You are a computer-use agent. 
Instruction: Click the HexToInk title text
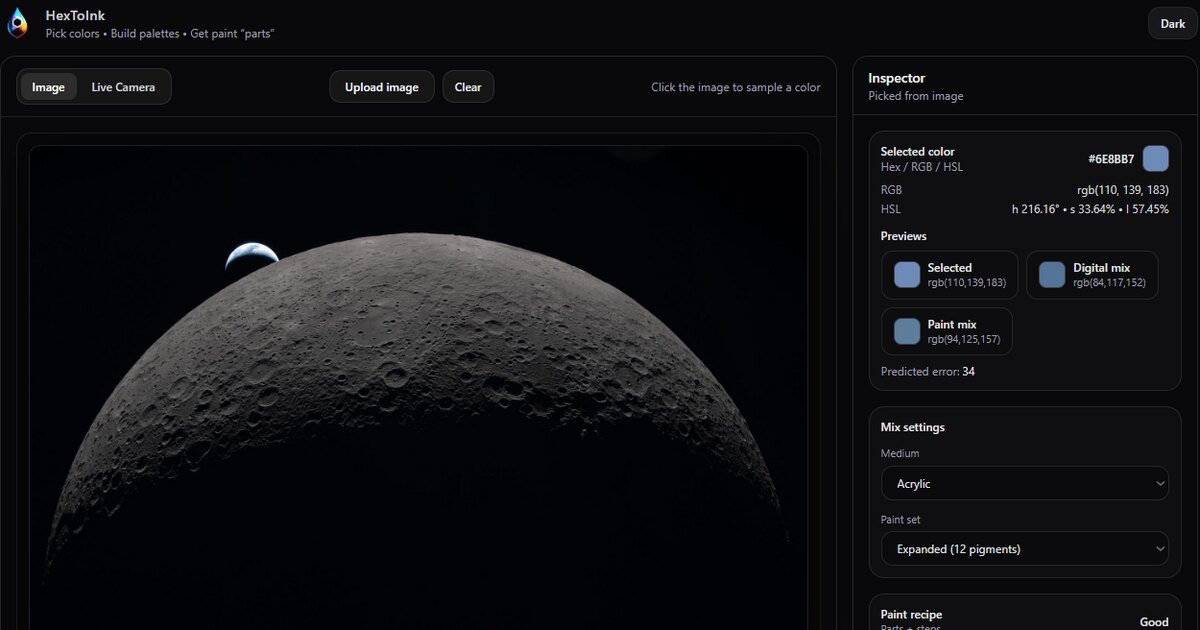(x=75, y=16)
